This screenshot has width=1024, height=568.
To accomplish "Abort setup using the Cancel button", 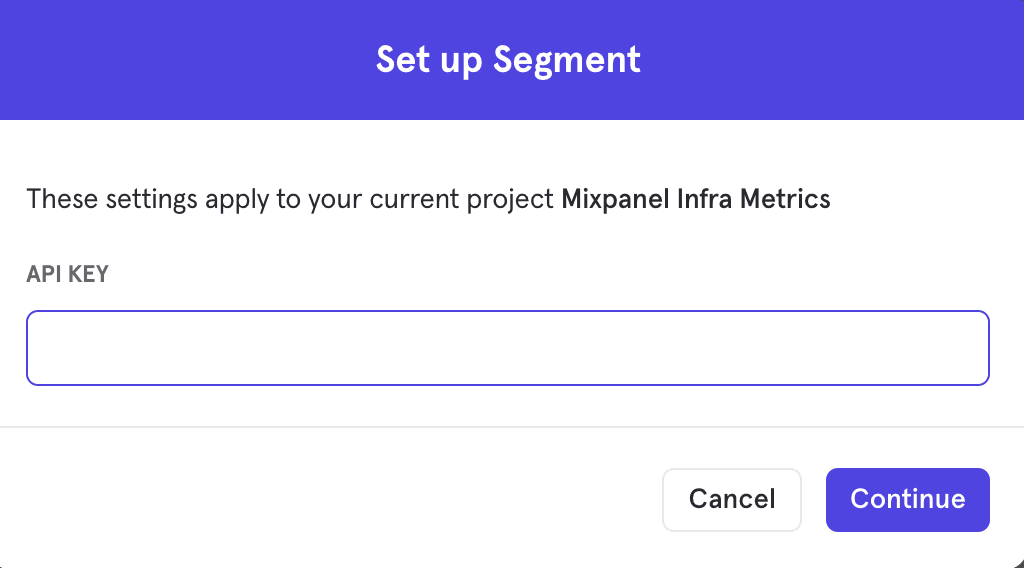I will (732, 499).
